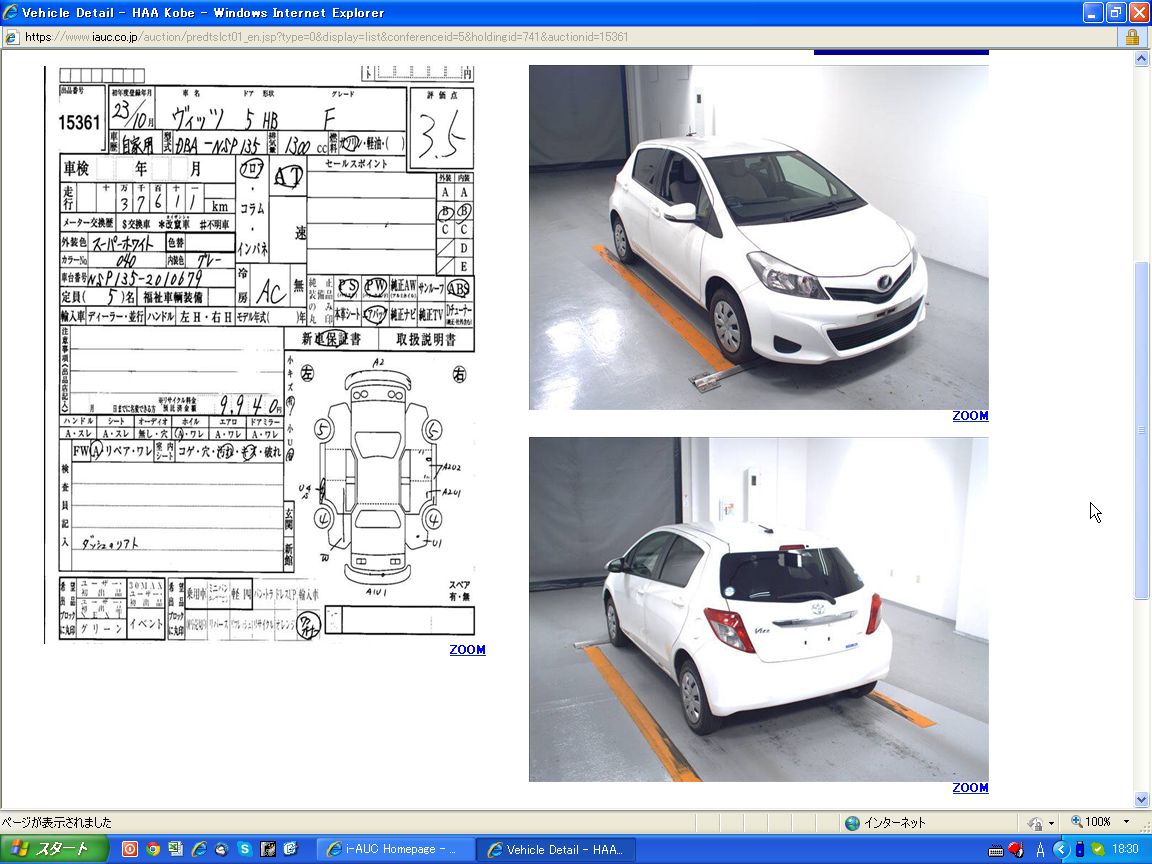Click ZOOM link under the front car photo
The image size is (1152, 864).
point(969,416)
